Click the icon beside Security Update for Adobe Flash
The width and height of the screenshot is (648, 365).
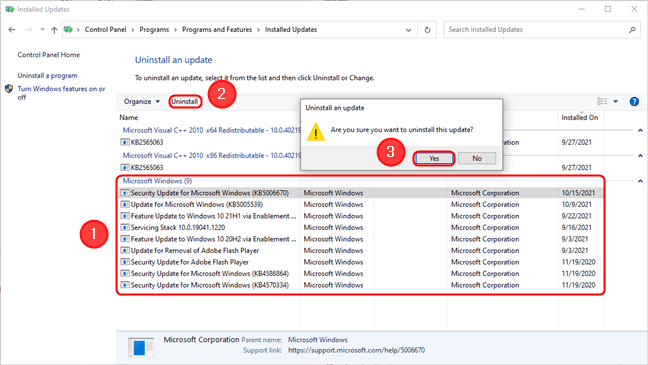tap(125, 262)
